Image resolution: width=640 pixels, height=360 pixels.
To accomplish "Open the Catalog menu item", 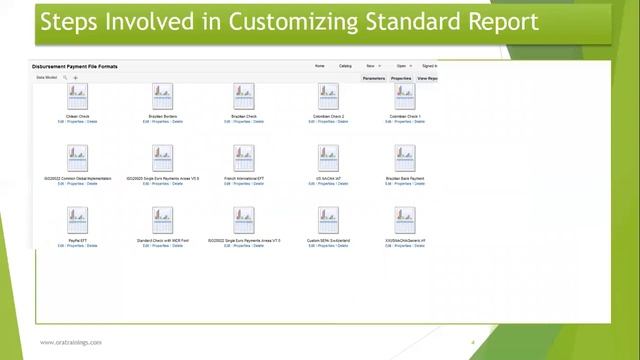I will coord(345,66).
